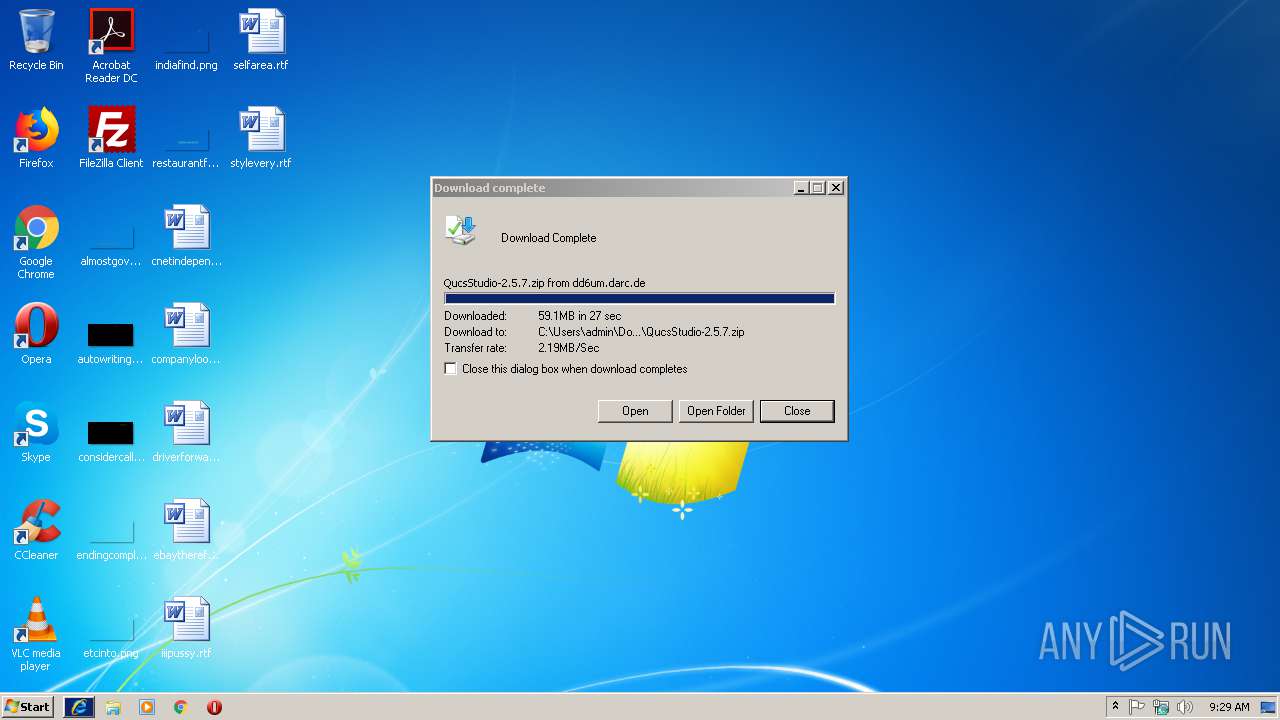Viewport: 1280px width, 720px height.
Task: Open Internet Explorer in taskbar
Action: [79, 707]
